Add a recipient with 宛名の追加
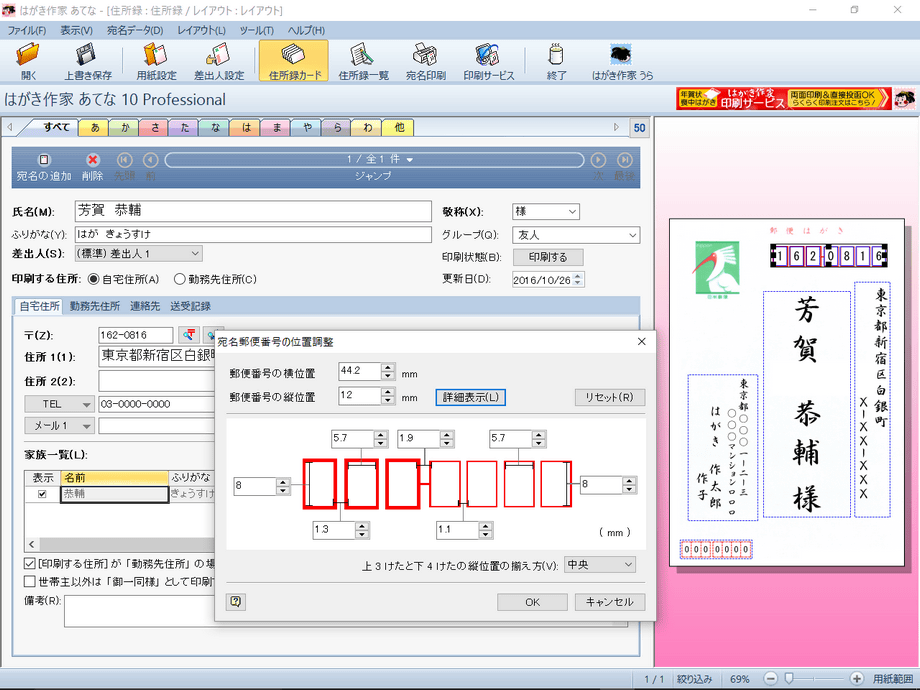 pyautogui.click(x=44, y=167)
